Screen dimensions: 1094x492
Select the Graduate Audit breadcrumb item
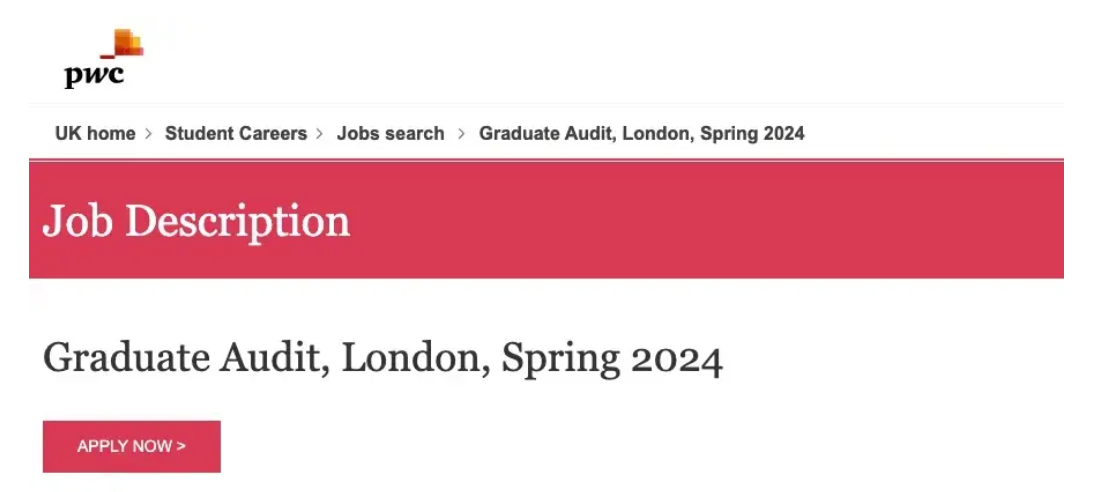point(641,133)
